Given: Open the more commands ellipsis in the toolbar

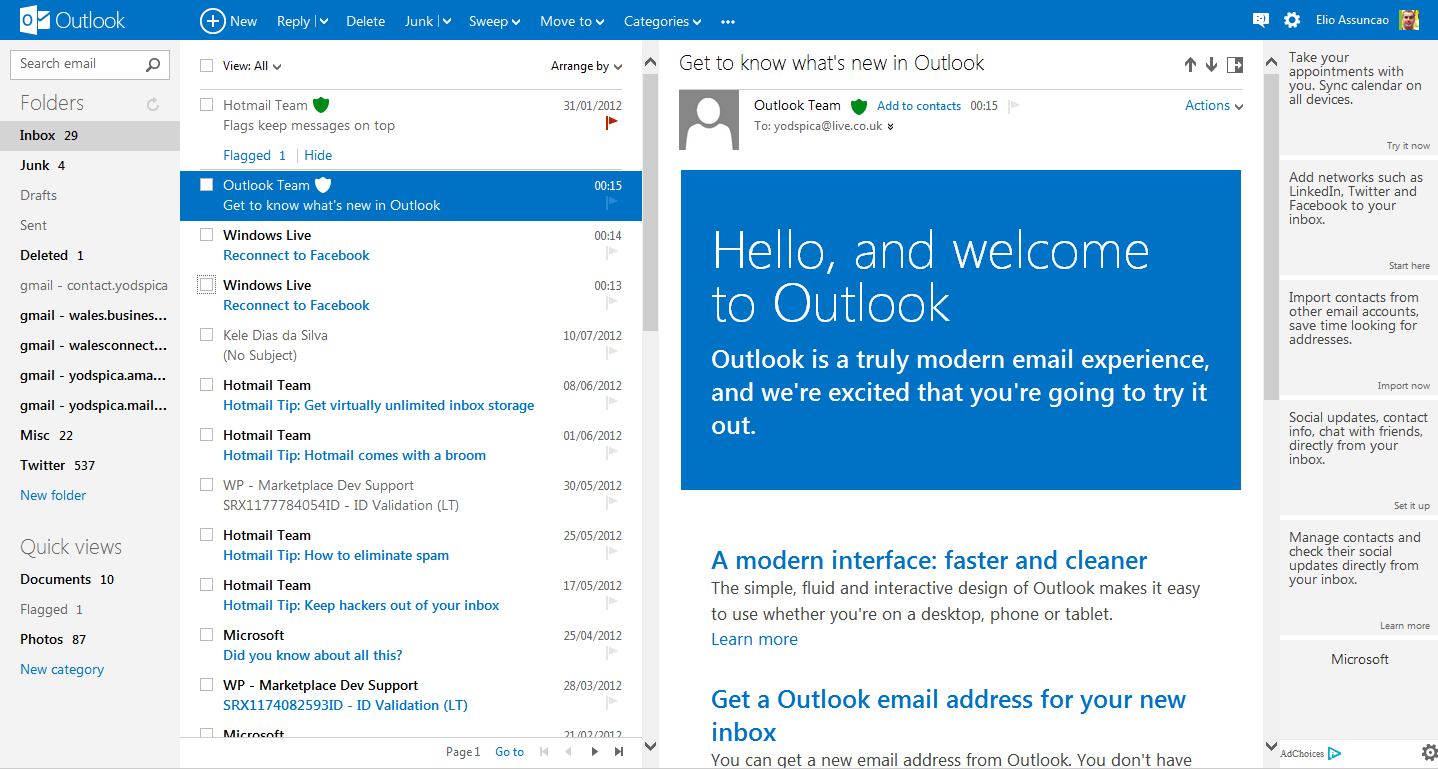Looking at the screenshot, I should coord(728,21).
